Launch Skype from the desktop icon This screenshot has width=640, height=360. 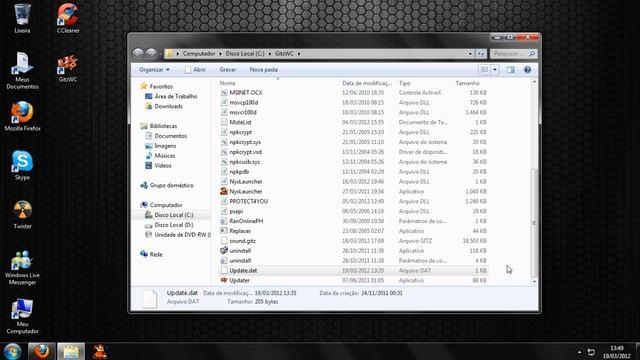coord(22,165)
